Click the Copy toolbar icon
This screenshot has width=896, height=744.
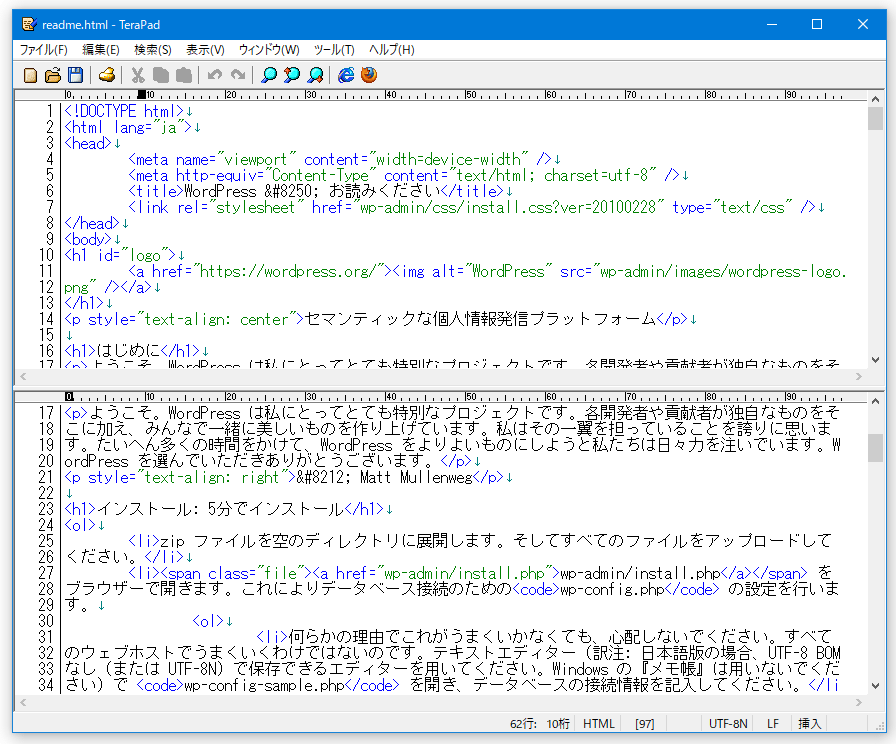(x=161, y=75)
